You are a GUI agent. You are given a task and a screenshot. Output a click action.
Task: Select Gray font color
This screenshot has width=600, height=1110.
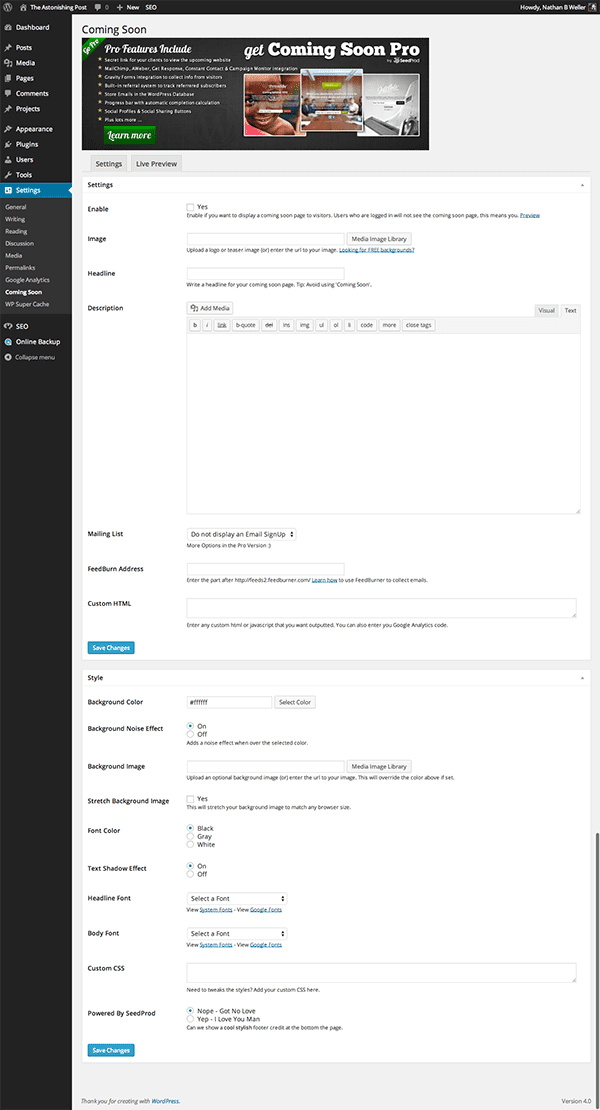tap(190, 836)
